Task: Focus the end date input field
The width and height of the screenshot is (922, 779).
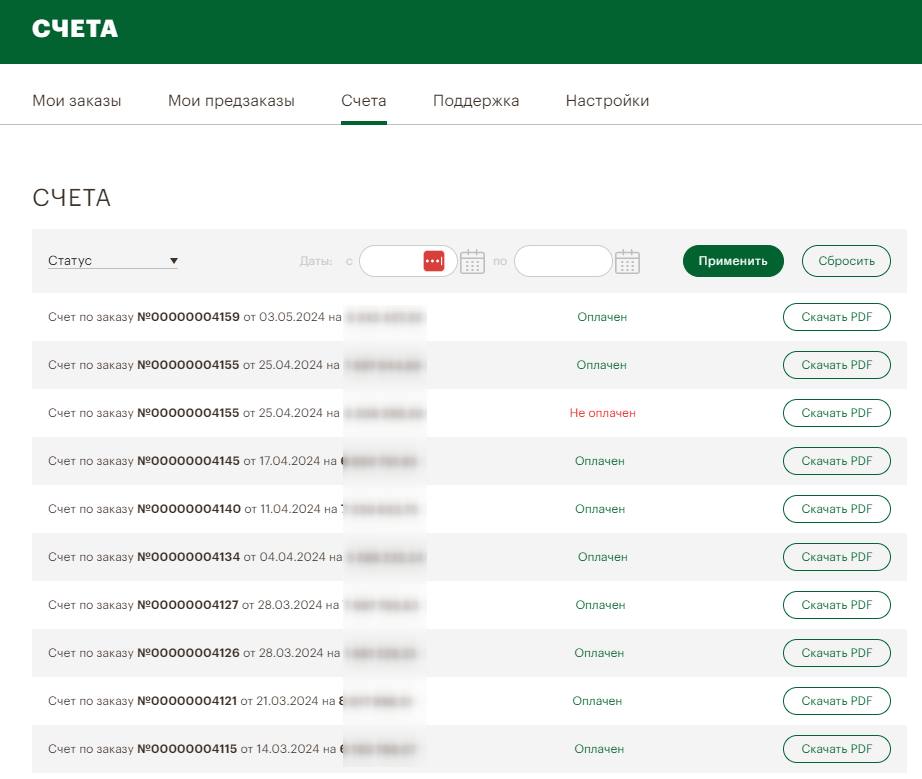Action: (x=562, y=261)
